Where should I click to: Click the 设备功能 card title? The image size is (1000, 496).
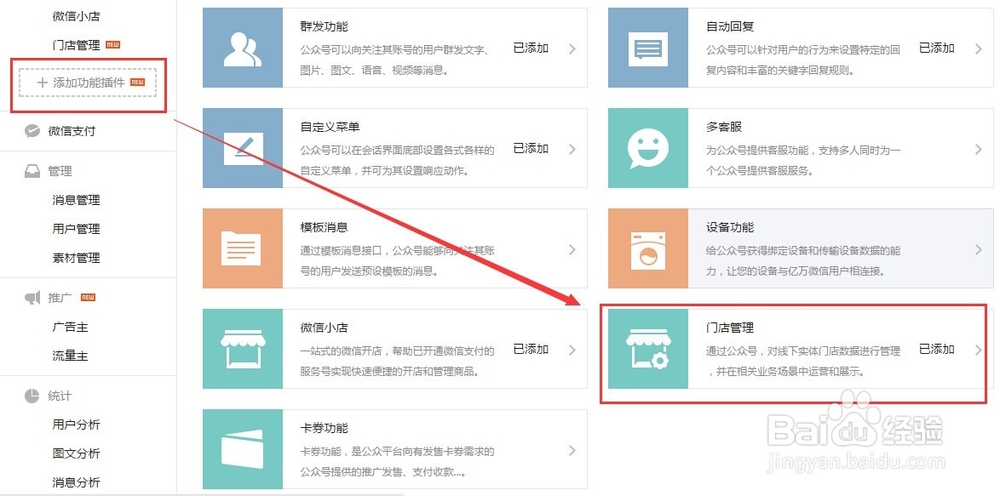click(730, 228)
